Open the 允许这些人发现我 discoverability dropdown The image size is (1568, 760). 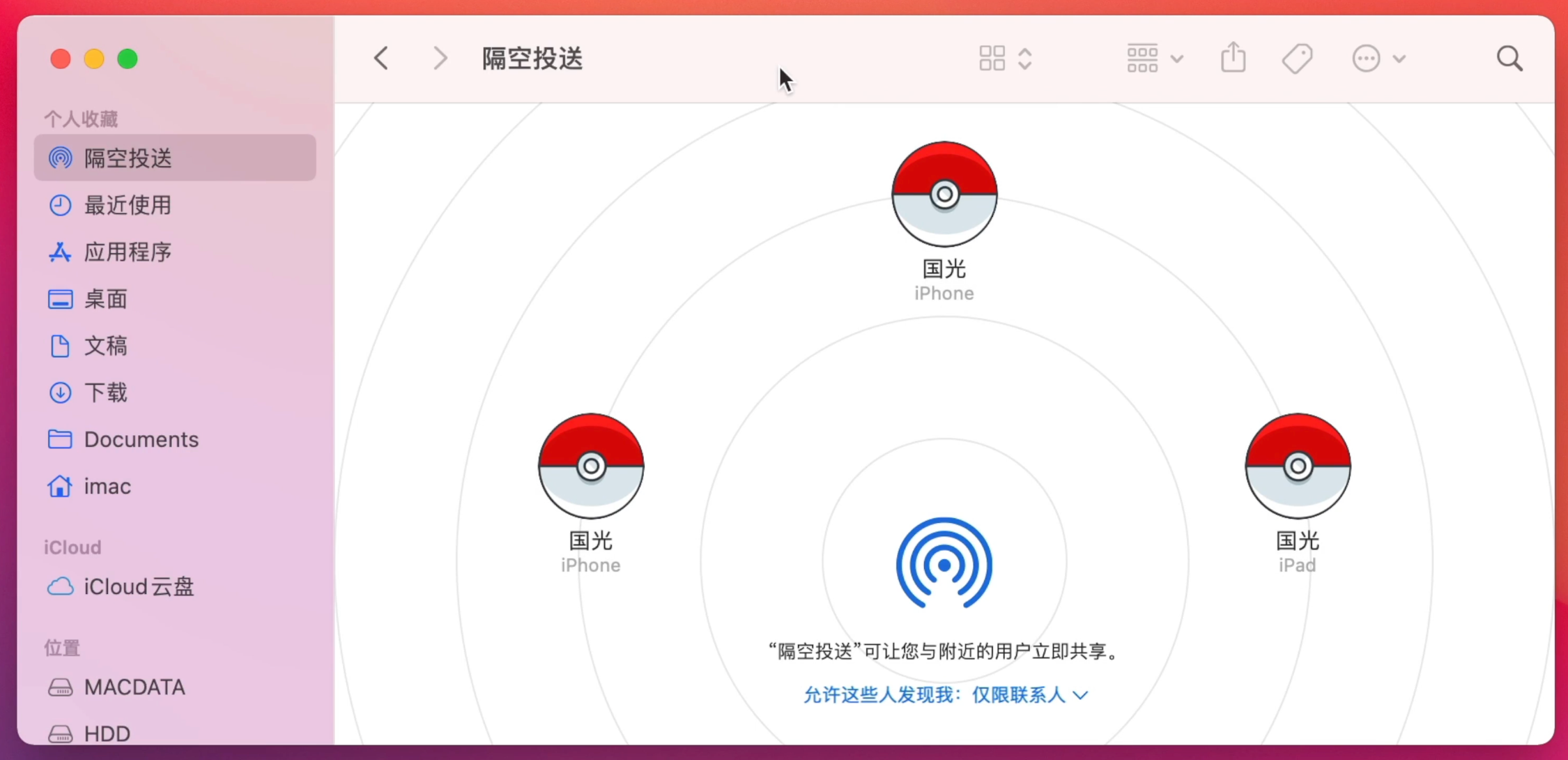(946, 695)
